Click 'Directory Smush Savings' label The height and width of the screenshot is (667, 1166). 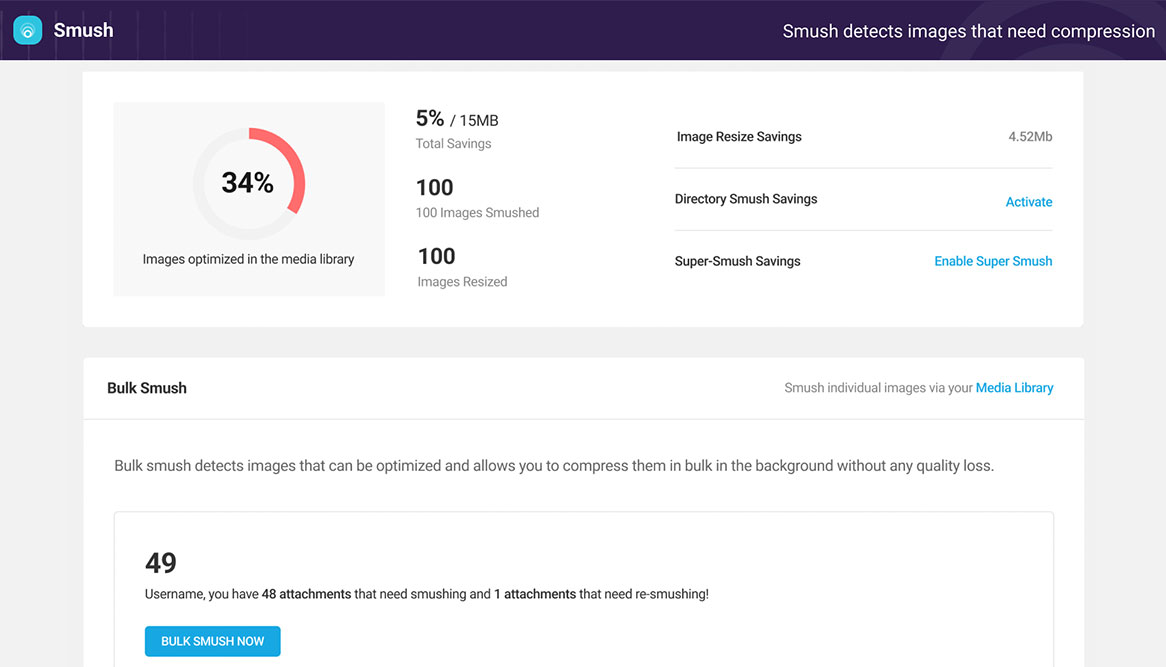pyautogui.click(x=745, y=199)
